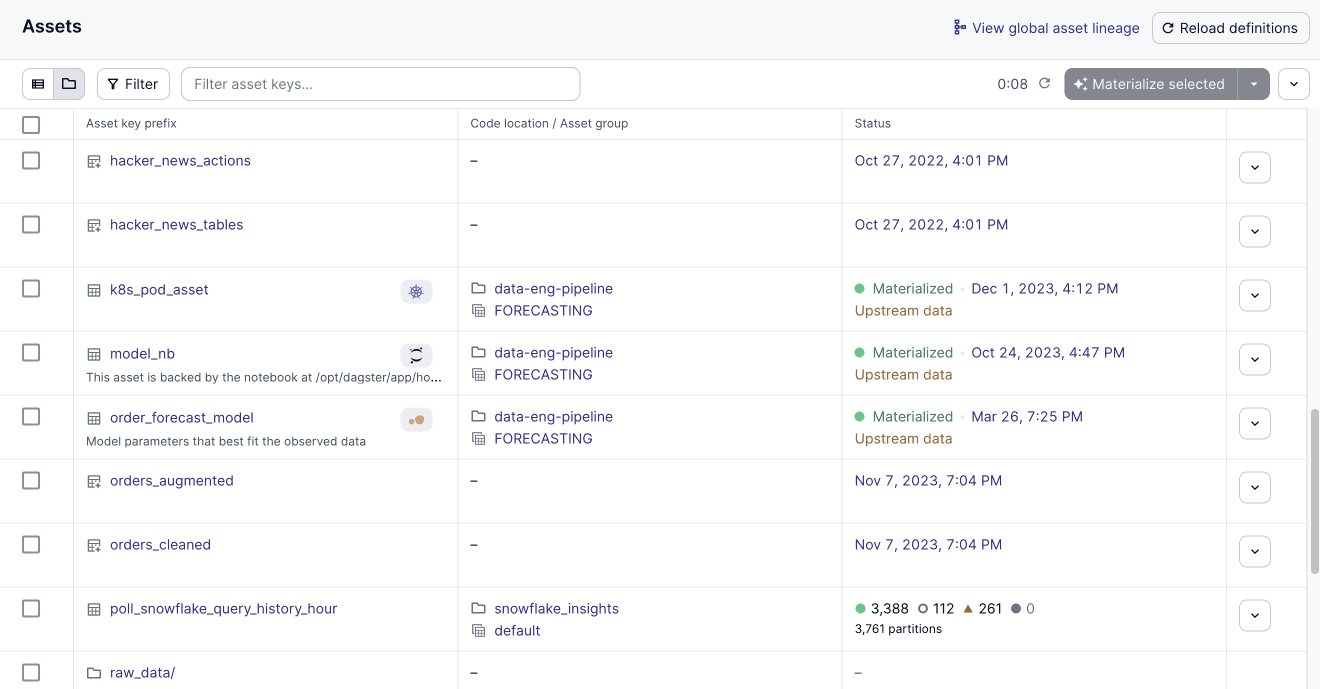Screen dimensions: 1320x689
Task: Visit the snowflake_insights code location
Action: coord(557,608)
